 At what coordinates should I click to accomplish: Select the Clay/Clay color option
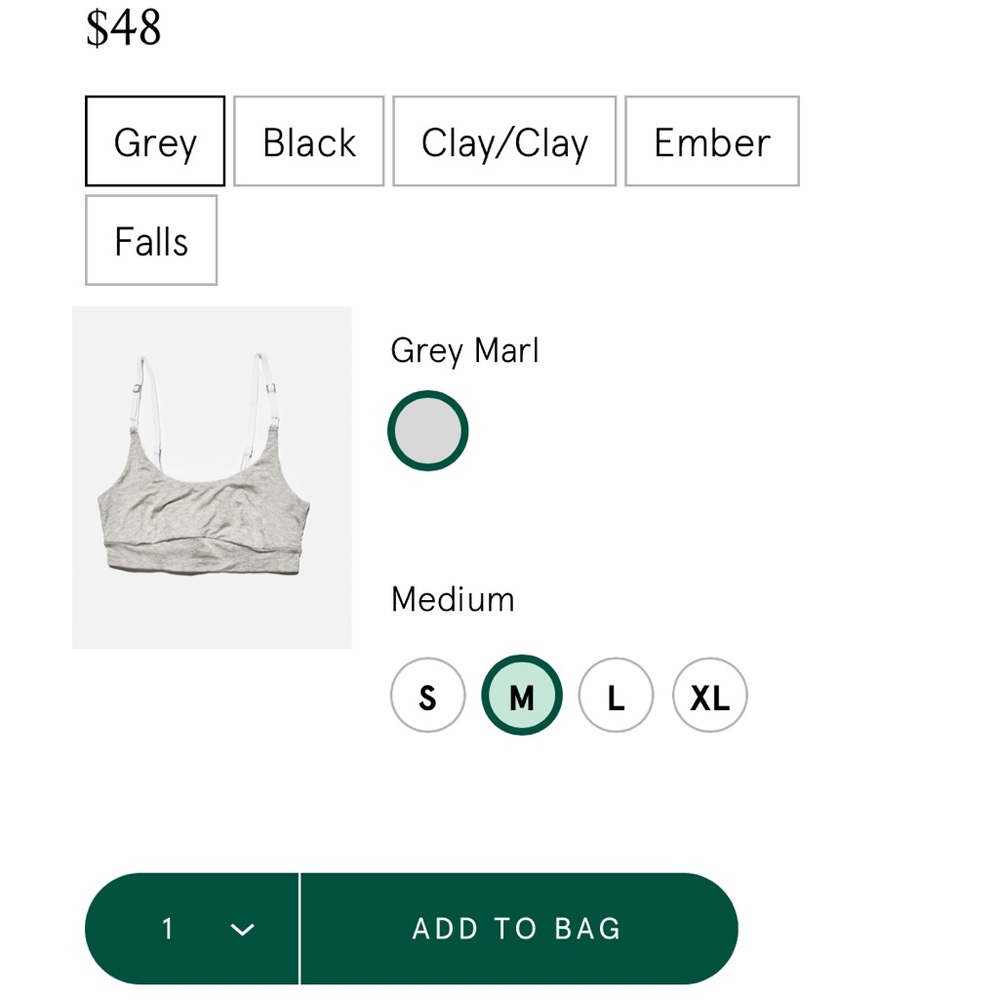click(x=504, y=141)
